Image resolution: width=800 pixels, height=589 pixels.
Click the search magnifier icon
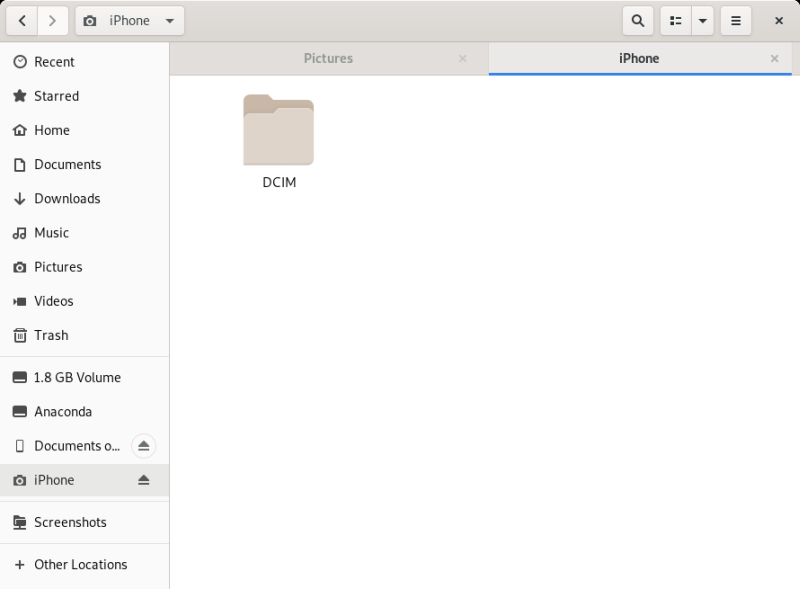point(638,21)
